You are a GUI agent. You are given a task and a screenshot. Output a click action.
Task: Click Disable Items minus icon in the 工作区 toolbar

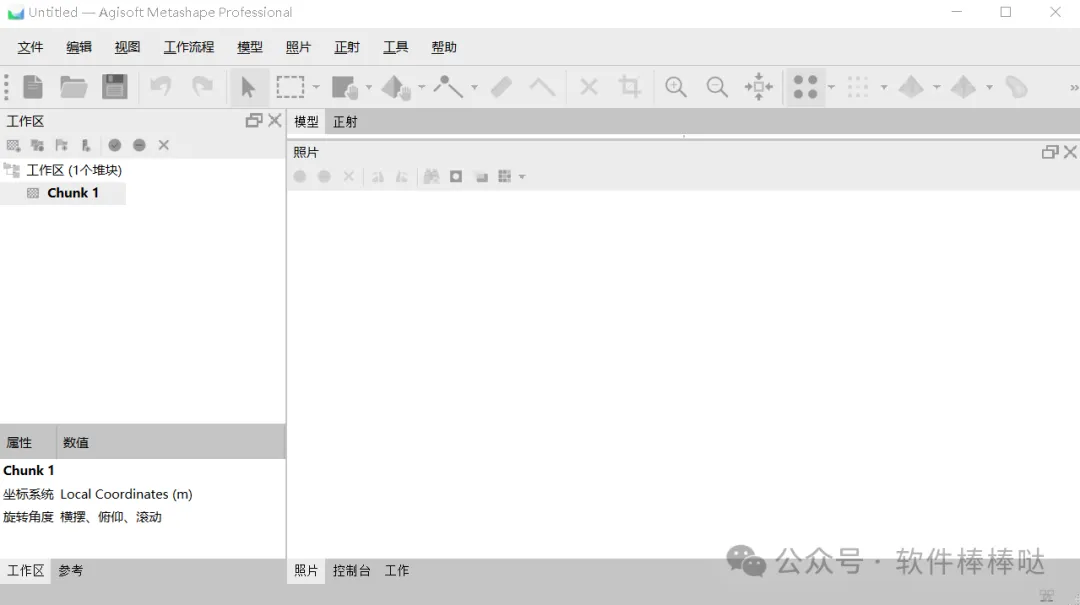(139, 145)
